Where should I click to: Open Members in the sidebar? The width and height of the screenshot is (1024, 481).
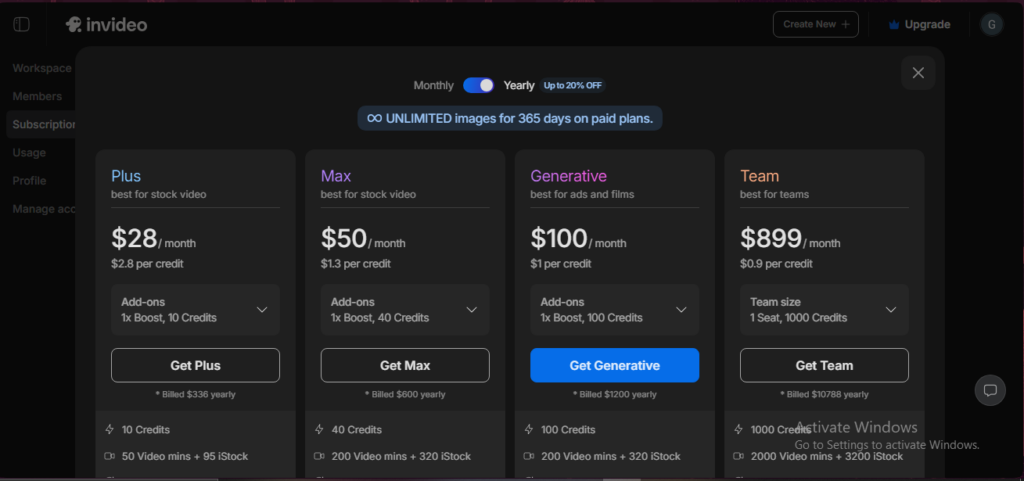pyautogui.click(x=37, y=97)
